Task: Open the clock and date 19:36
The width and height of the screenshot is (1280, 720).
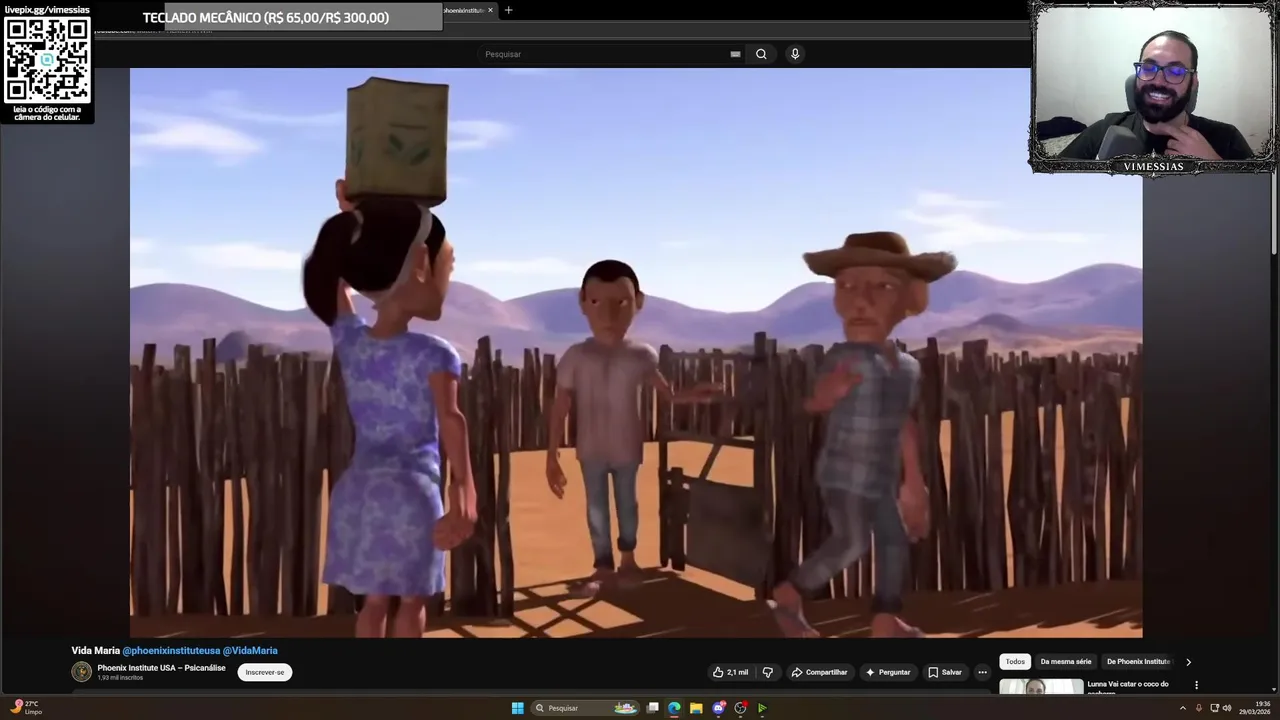Action: 1255,708
